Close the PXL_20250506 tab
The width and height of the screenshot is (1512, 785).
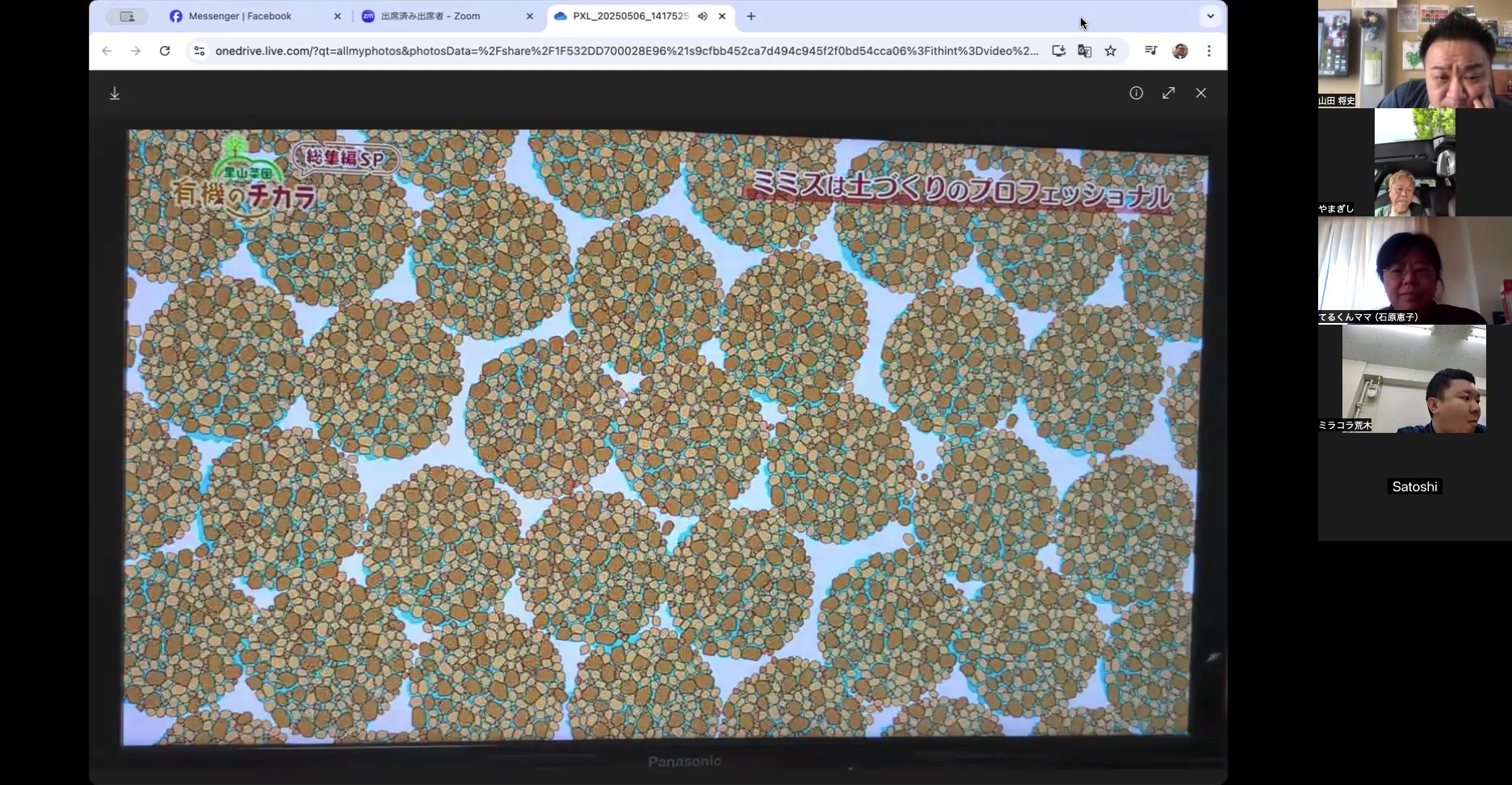722,16
